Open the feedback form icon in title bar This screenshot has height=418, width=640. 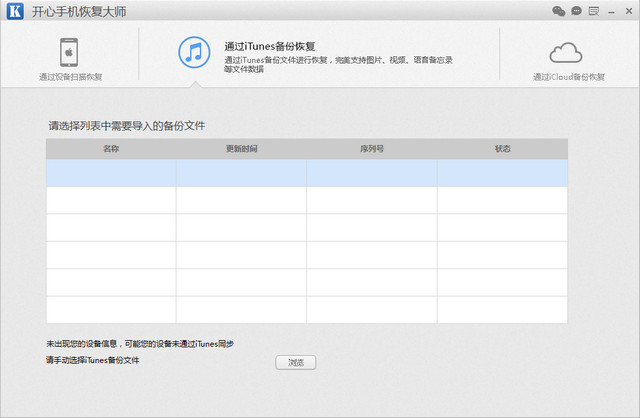594,11
